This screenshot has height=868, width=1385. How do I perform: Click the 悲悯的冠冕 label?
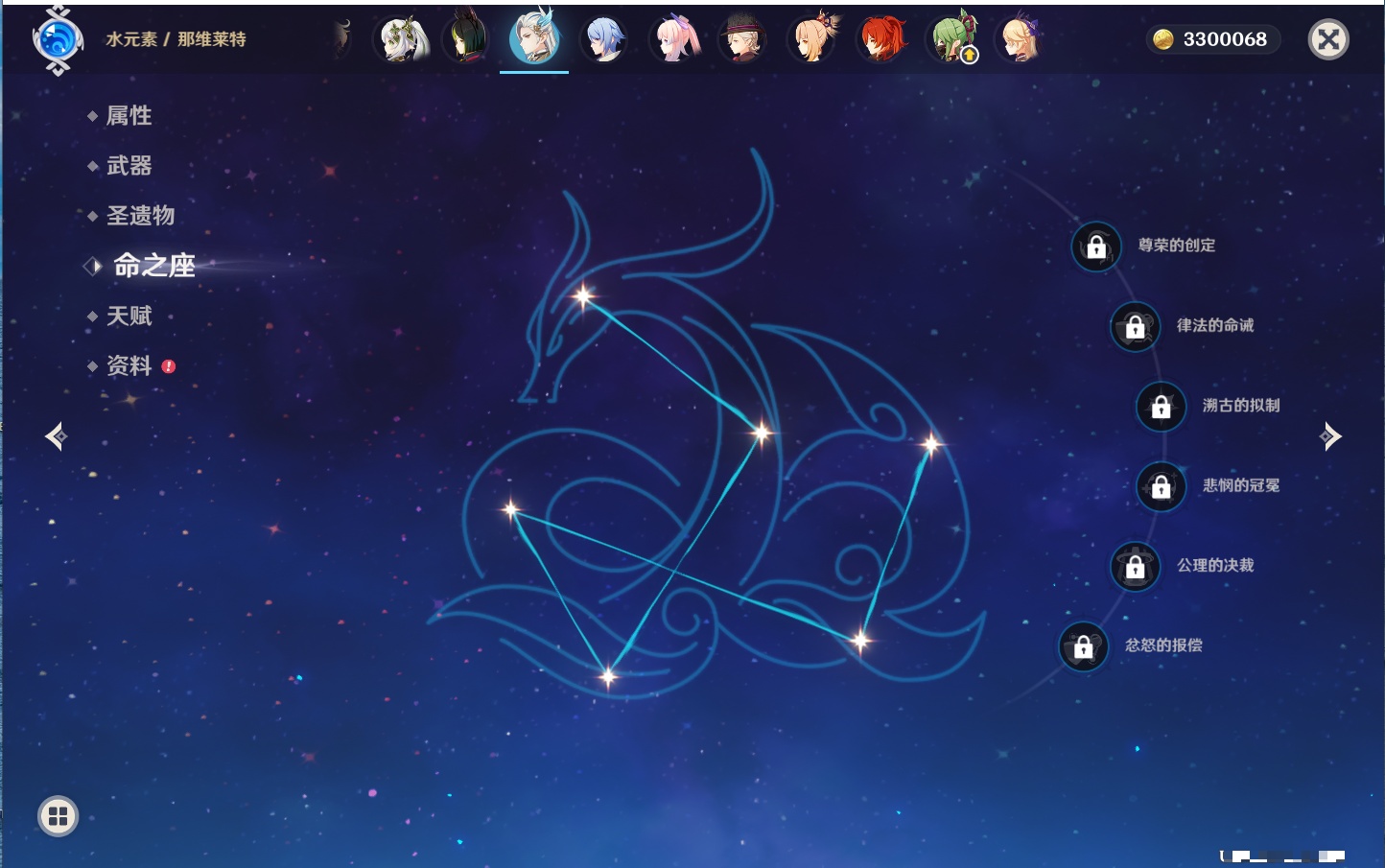(1241, 485)
